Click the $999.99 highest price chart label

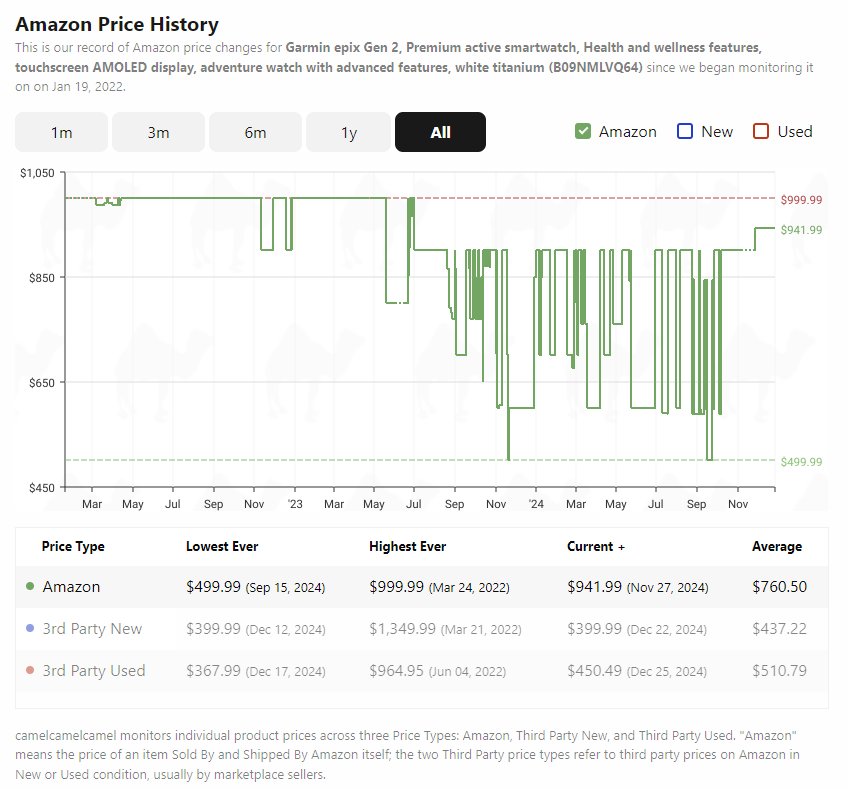[x=801, y=200]
